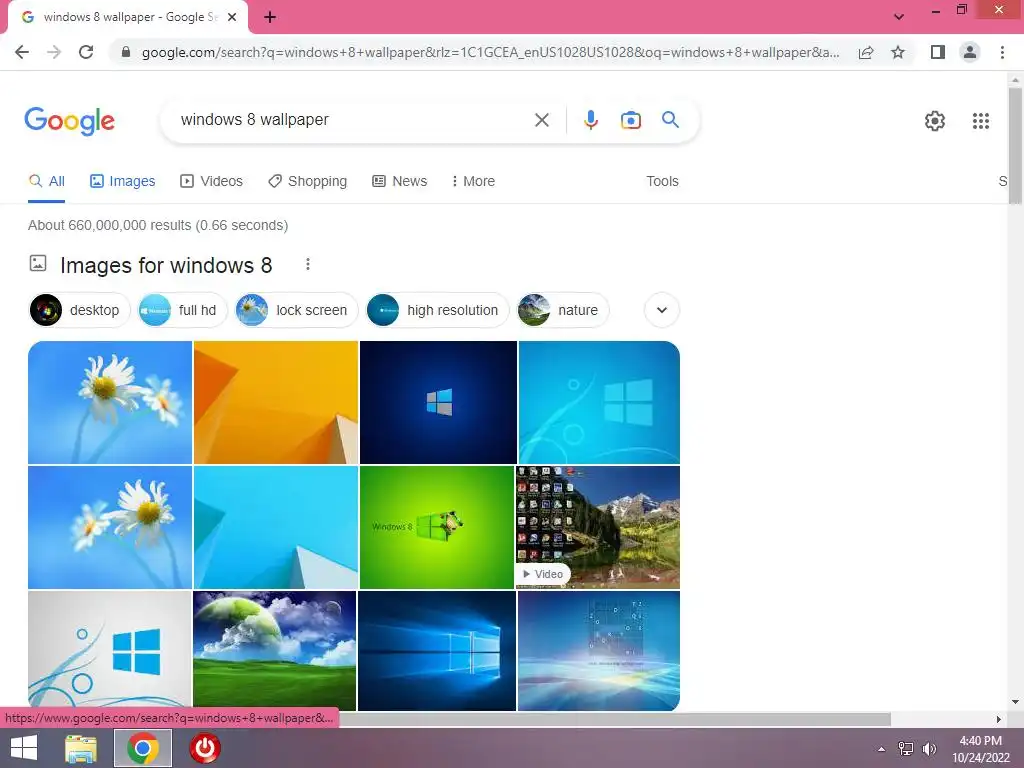The width and height of the screenshot is (1024, 768).
Task: Expand the More search categories menu
Action: (x=473, y=182)
